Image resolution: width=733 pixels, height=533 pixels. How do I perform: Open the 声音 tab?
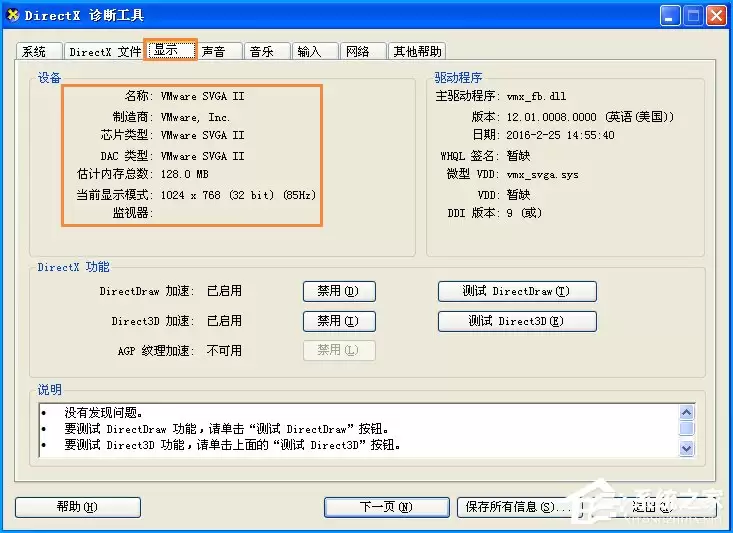(x=219, y=51)
